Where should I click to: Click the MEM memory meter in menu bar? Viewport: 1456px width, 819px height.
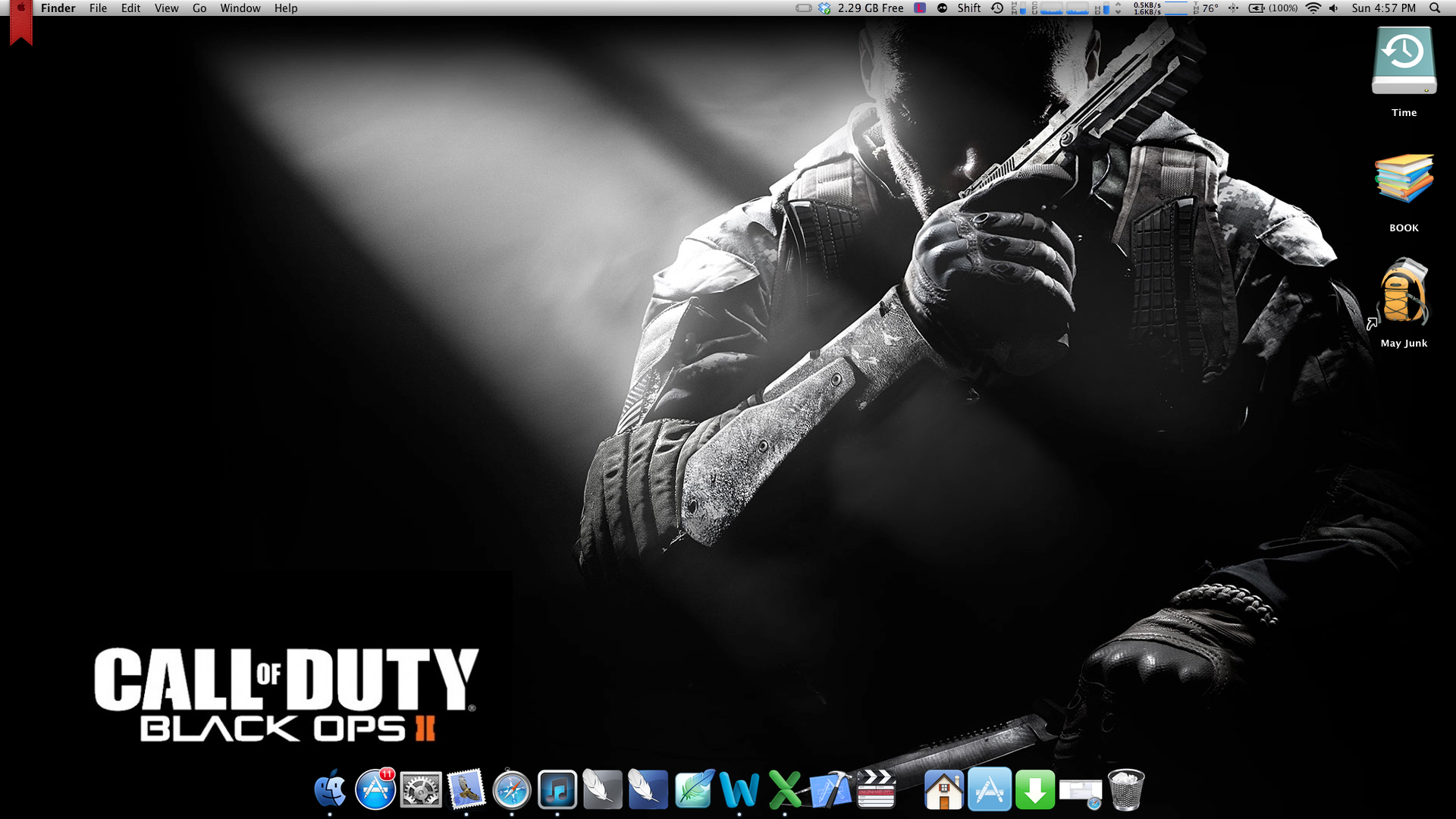click(1018, 8)
